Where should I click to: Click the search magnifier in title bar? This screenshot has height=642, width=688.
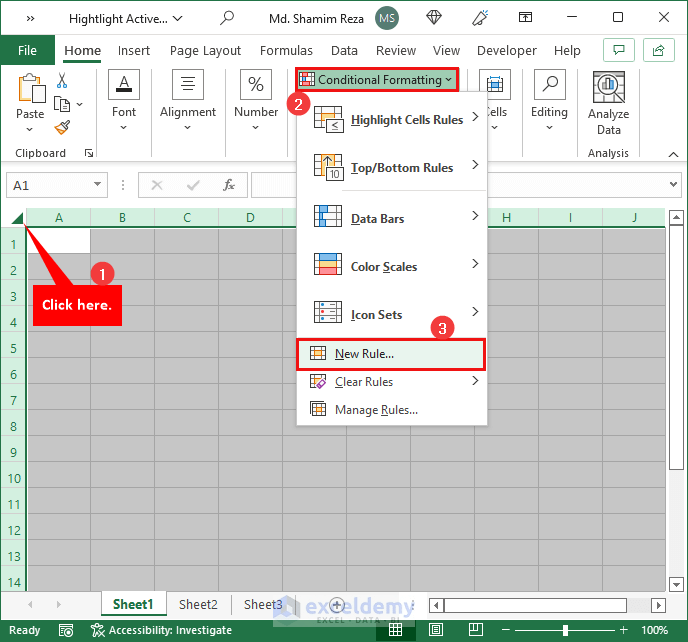tap(227, 18)
